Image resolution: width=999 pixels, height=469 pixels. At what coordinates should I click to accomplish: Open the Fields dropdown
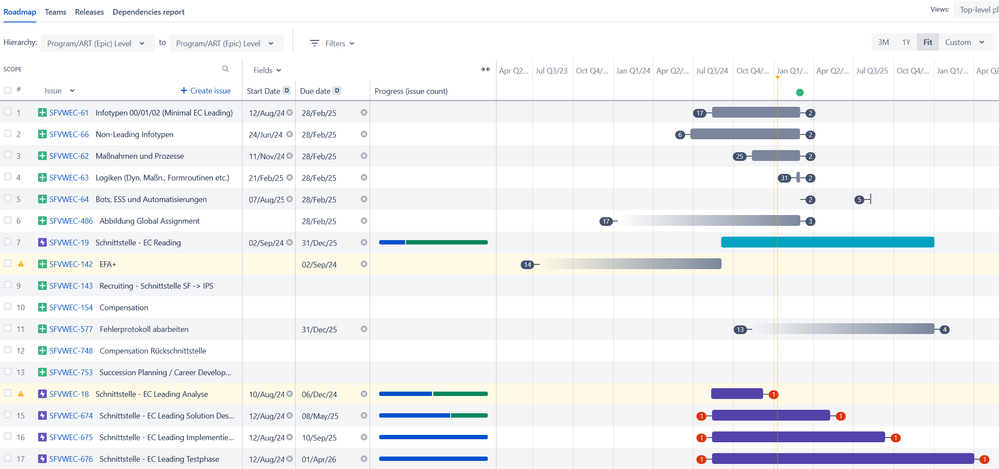[267, 70]
